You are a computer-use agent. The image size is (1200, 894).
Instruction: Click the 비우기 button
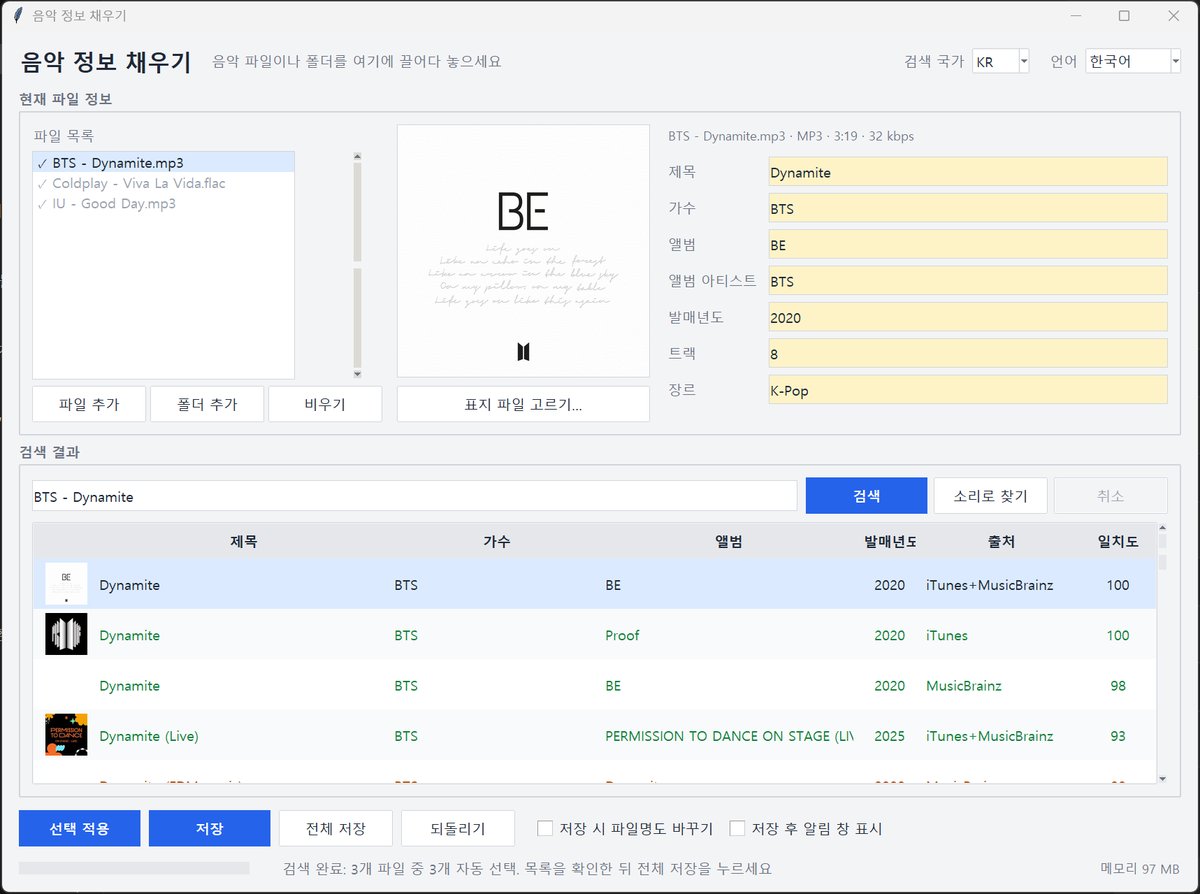(x=325, y=404)
